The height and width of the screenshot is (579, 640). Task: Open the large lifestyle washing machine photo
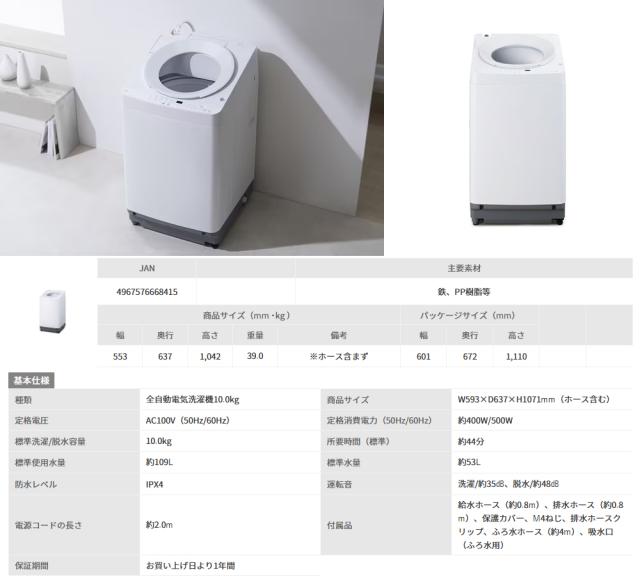coord(191,128)
